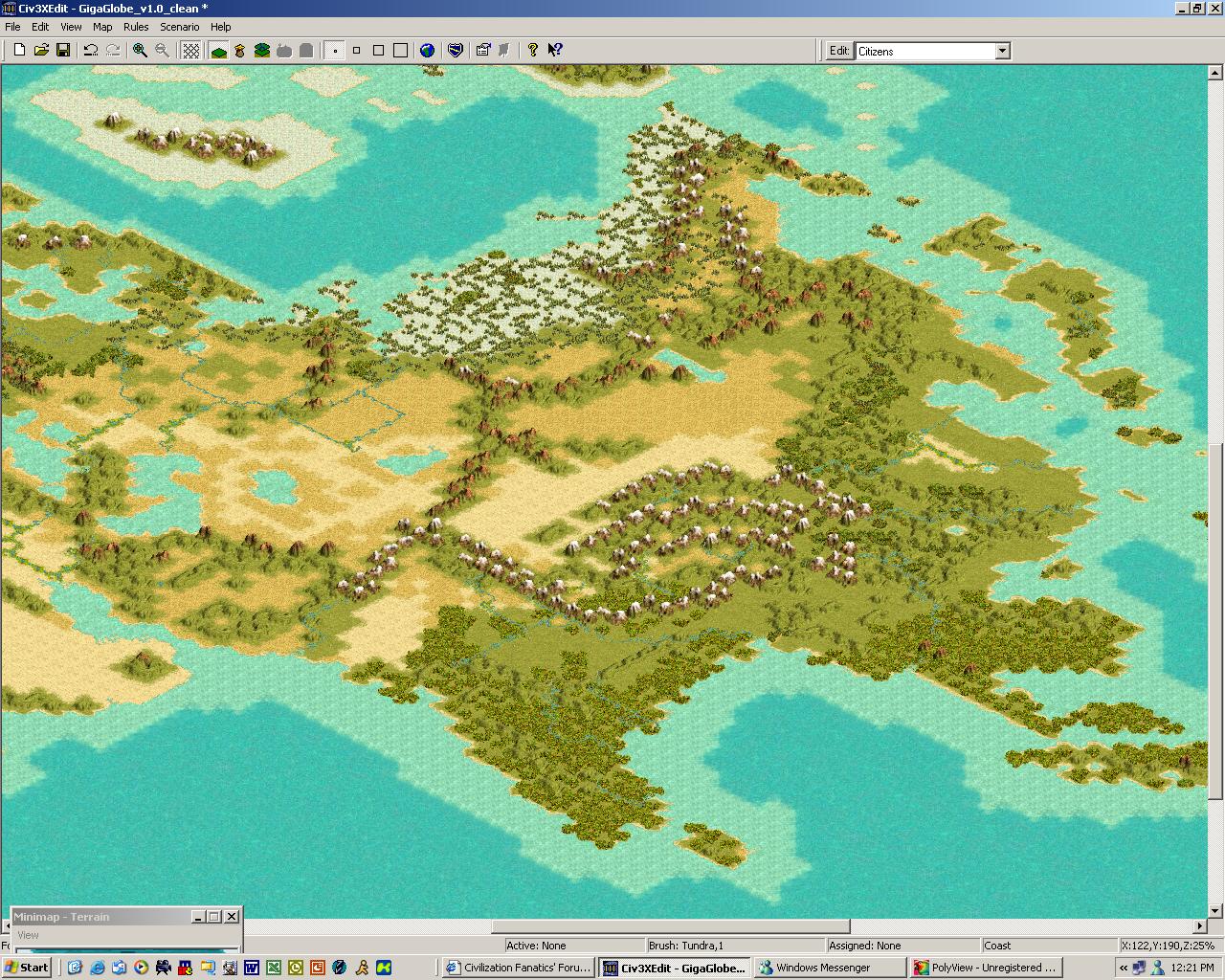Click the greyed-out fifth brush-mode icon

pos(306,51)
